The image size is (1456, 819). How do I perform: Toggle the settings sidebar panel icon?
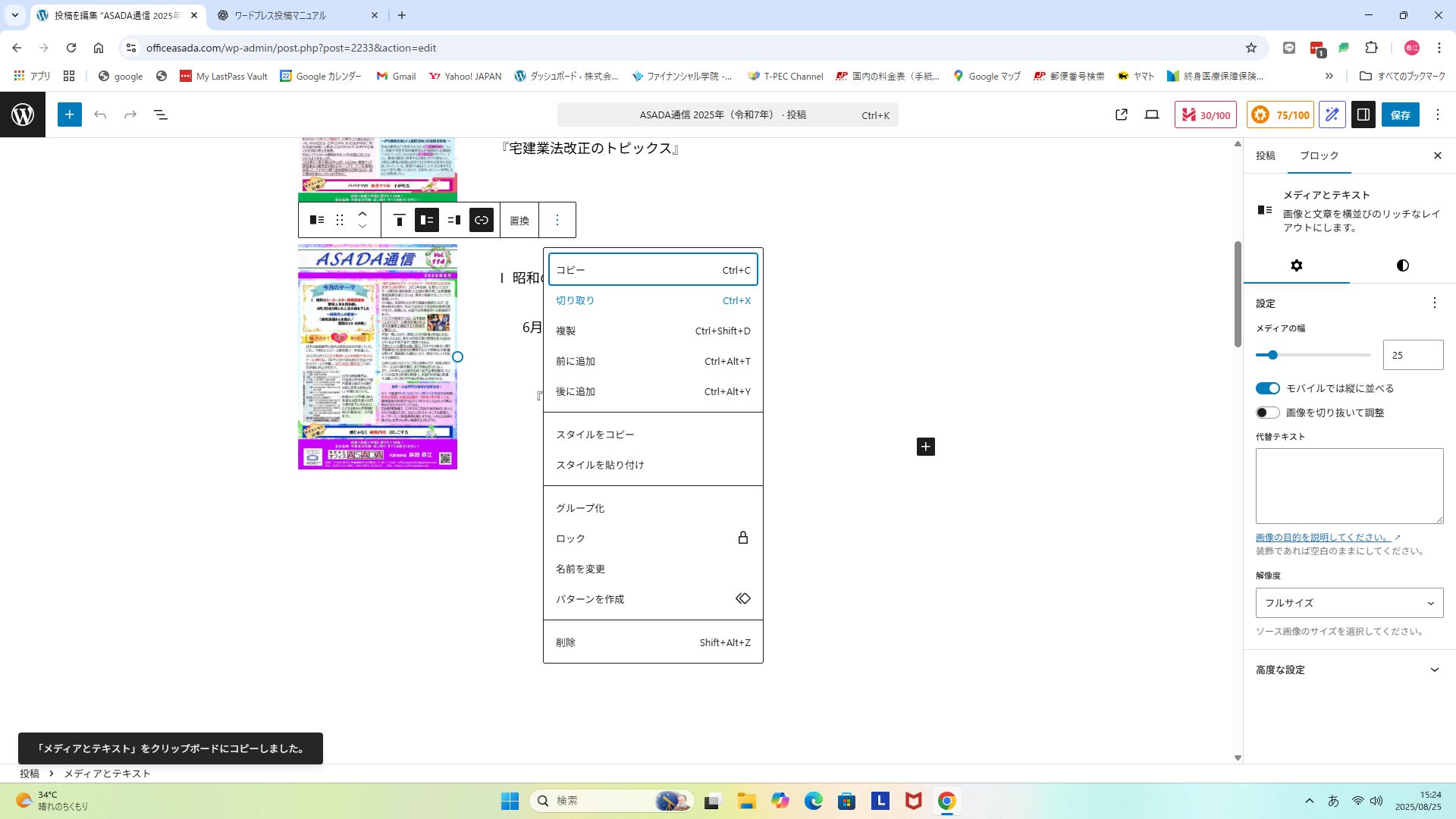pyautogui.click(x=1363, y=115)
